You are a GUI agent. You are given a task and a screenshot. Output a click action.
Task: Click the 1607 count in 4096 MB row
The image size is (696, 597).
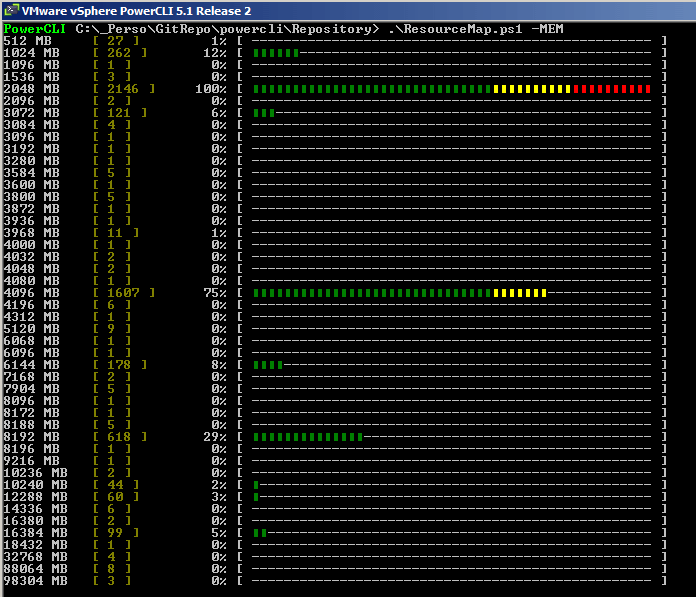(x=123, y=293)
